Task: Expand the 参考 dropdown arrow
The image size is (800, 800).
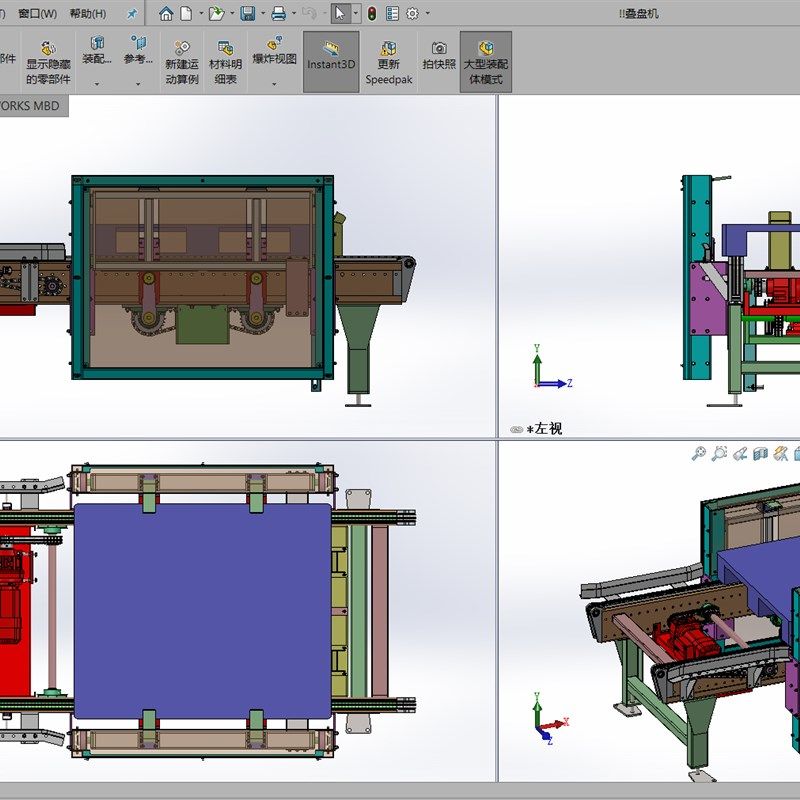Action: click(x=138, y=84)
